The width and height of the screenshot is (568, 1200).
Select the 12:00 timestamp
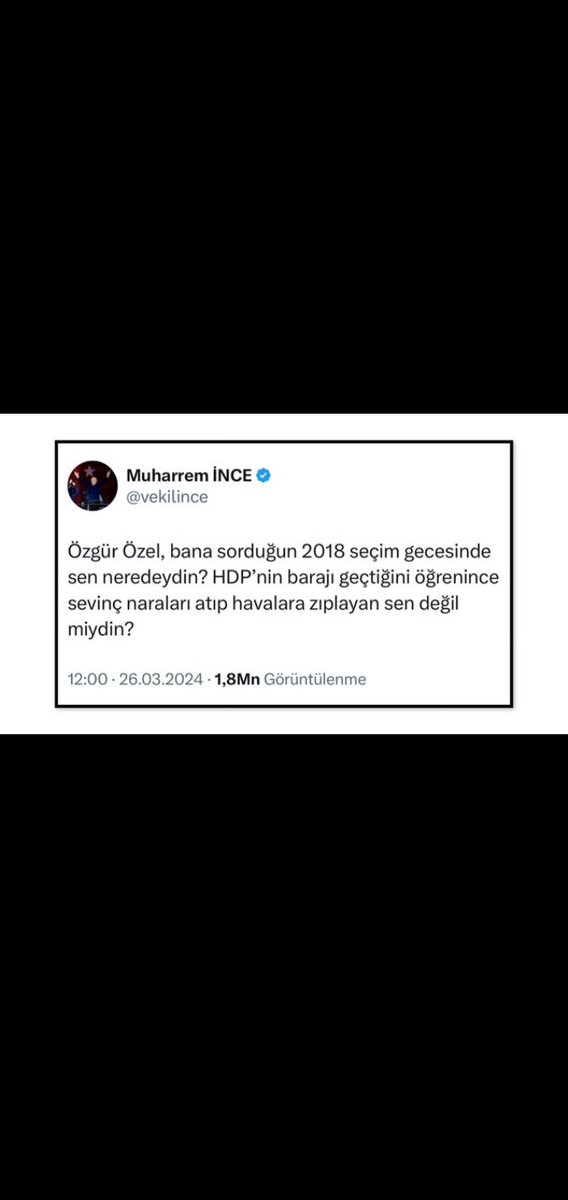87,679
